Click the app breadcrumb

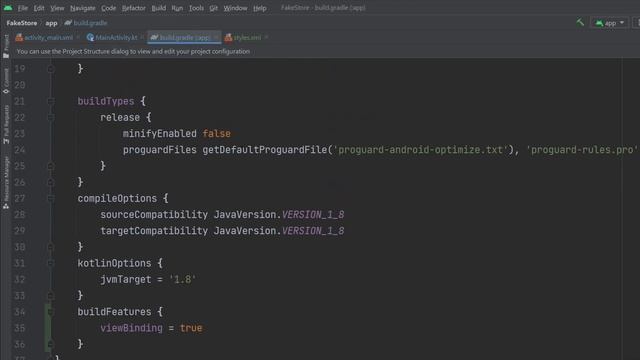[51, 23]
